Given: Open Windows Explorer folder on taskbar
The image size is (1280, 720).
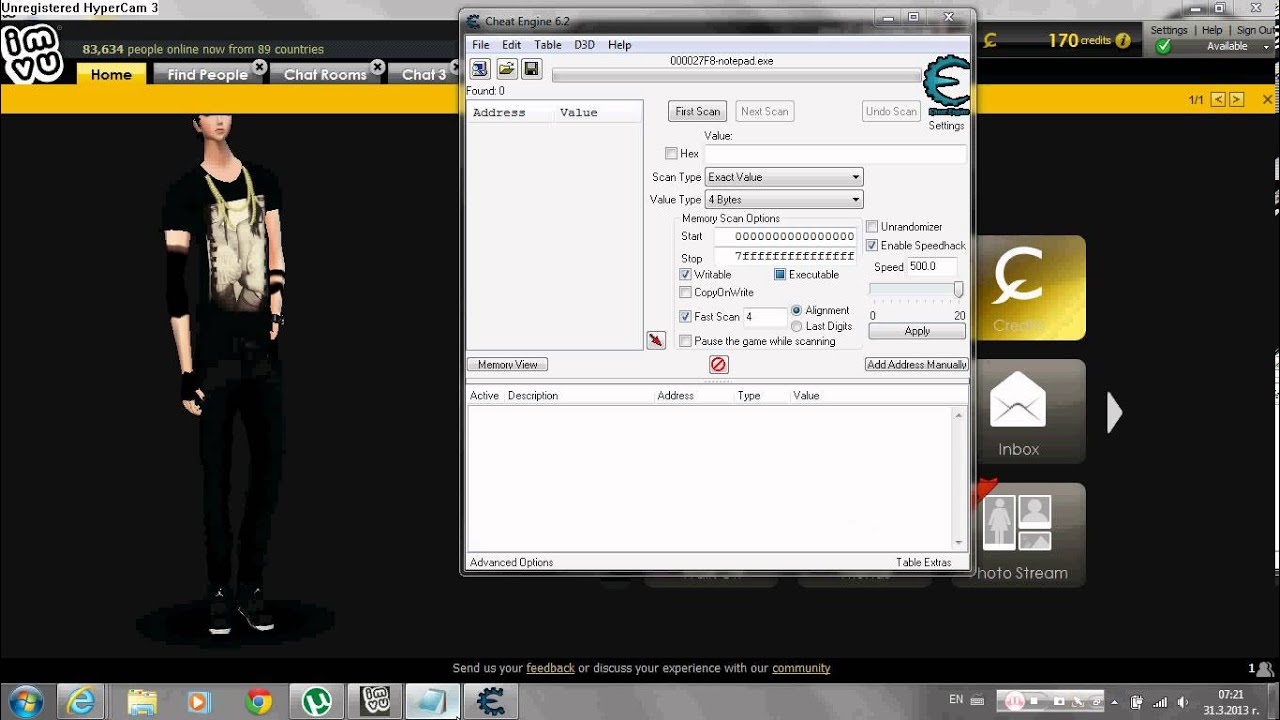Looking at the screenshot, I should coord(141,702).
